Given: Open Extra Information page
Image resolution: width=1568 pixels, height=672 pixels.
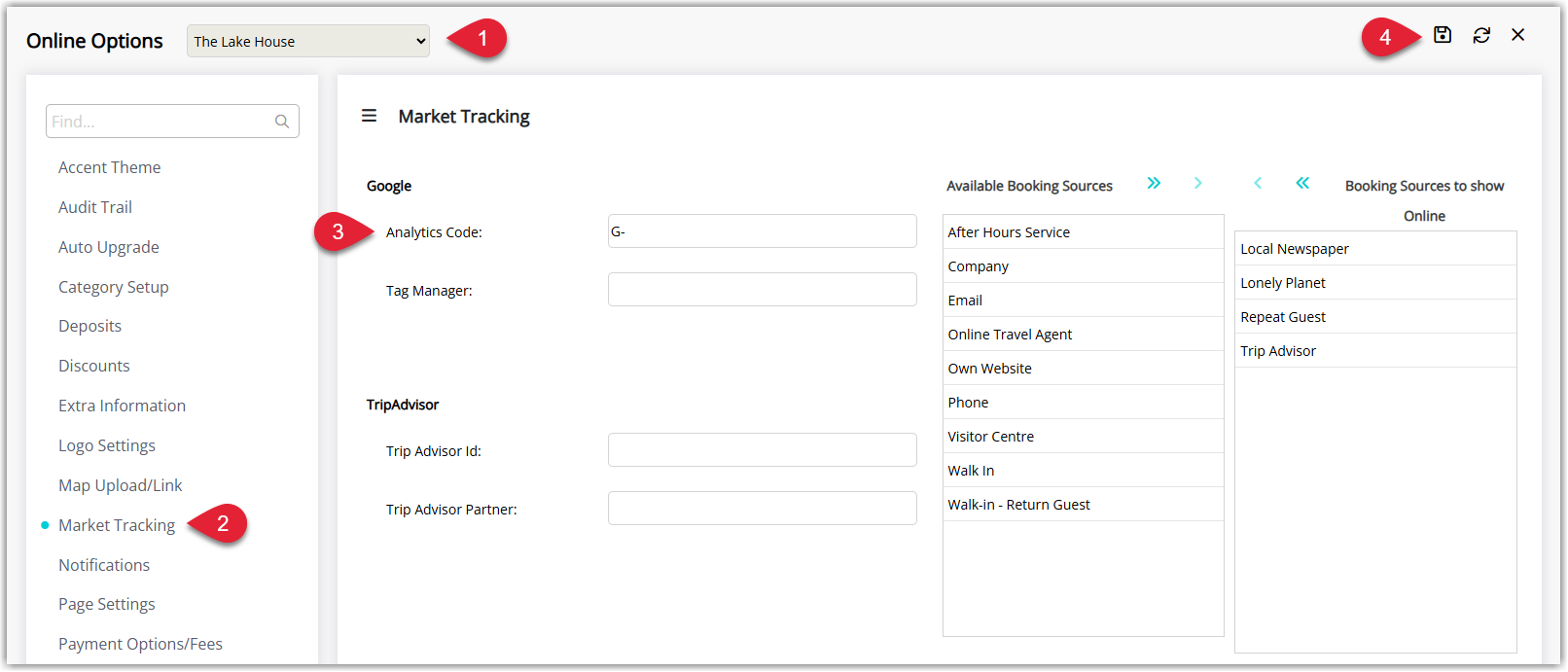Looking at the screenshot, I should pyautogui.click(x=123, y=406).
